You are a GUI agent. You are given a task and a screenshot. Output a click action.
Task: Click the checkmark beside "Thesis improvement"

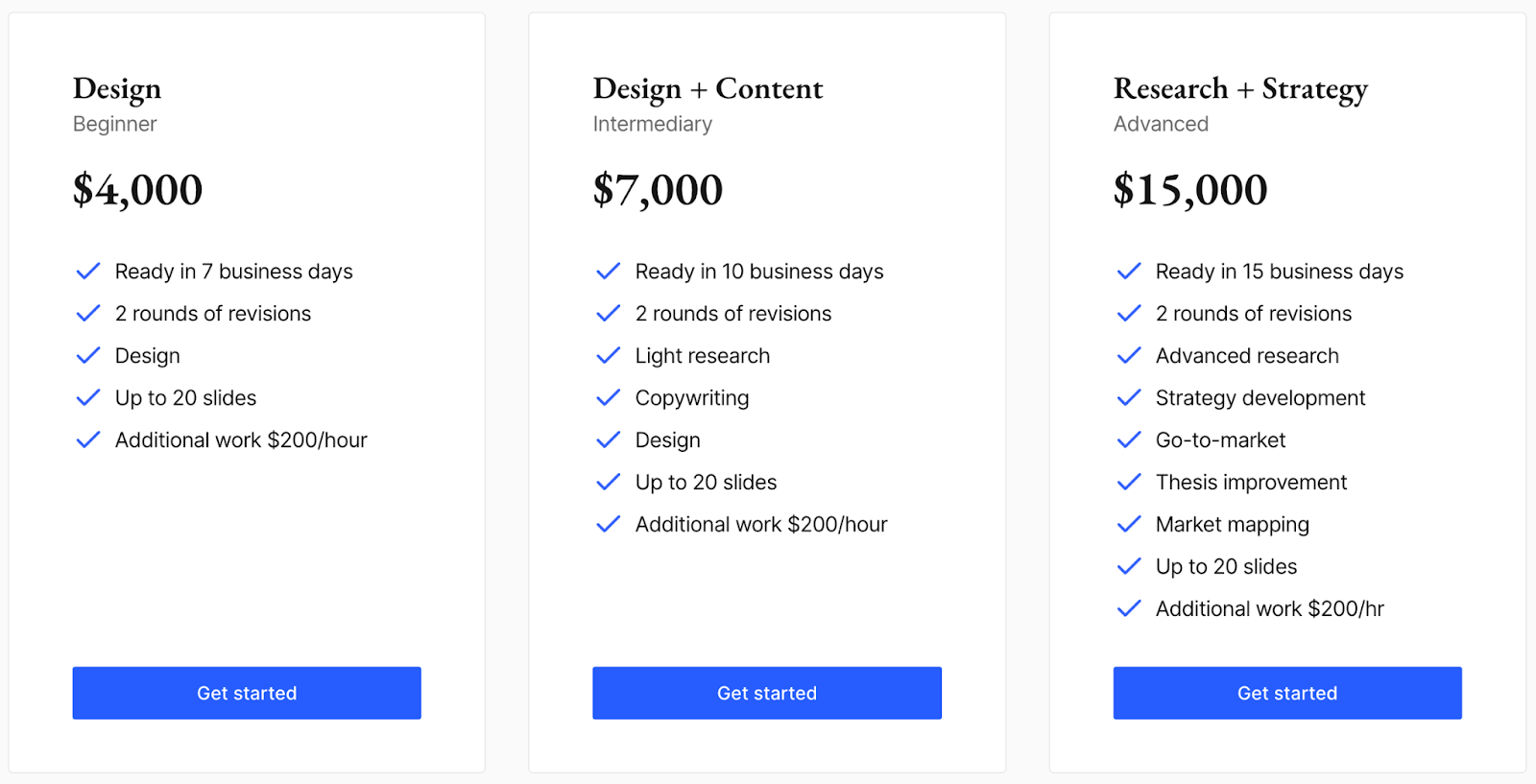1128,482
